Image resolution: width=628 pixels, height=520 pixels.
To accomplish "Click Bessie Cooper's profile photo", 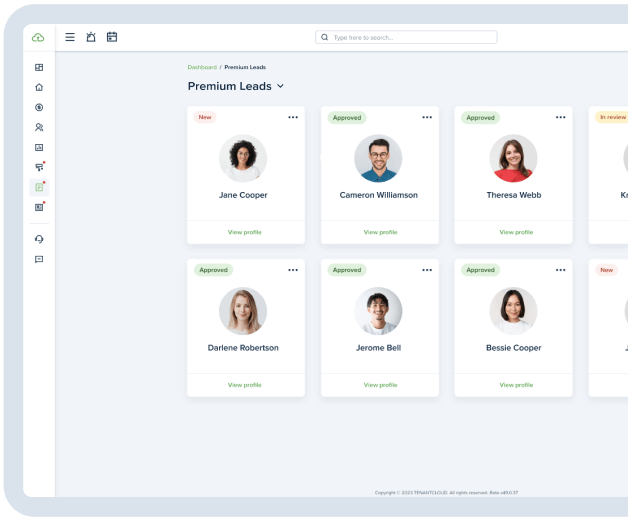I will (x=513, y=311).
